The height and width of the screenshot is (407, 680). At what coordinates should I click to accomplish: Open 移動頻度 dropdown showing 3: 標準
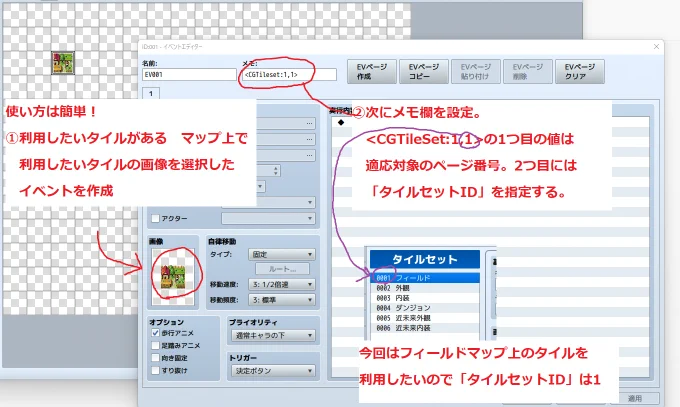(x=282, y=300)
